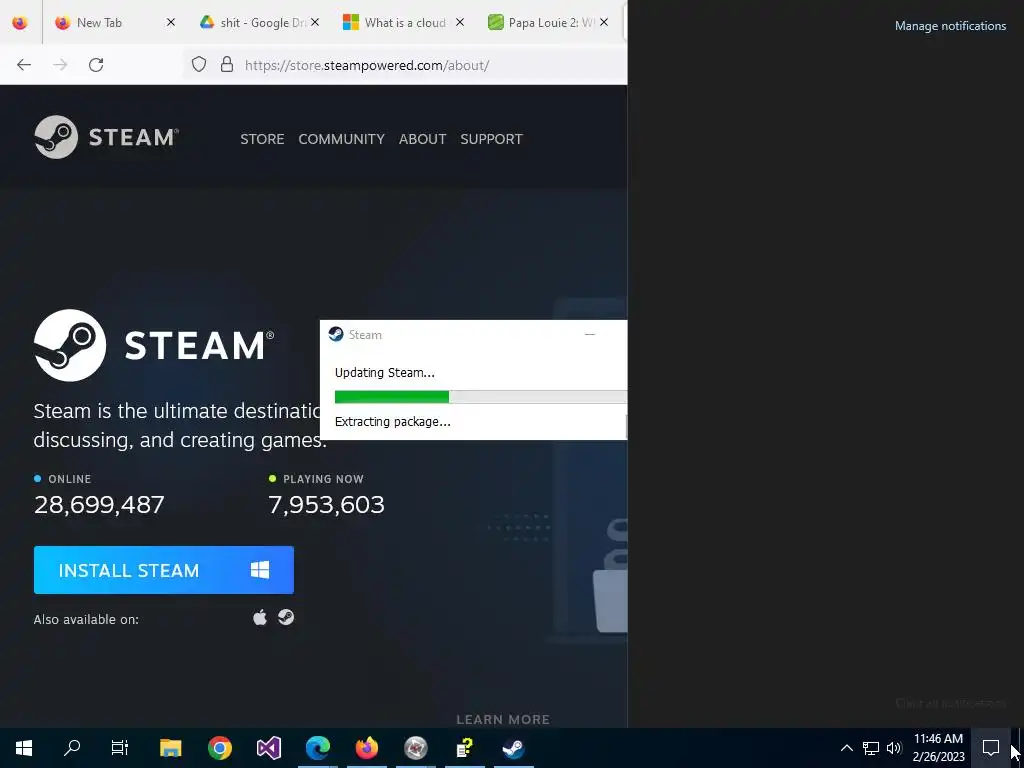Click the playing now count 7,953,603
Viewport: 1024px width, 768px height.
(327, 505)
